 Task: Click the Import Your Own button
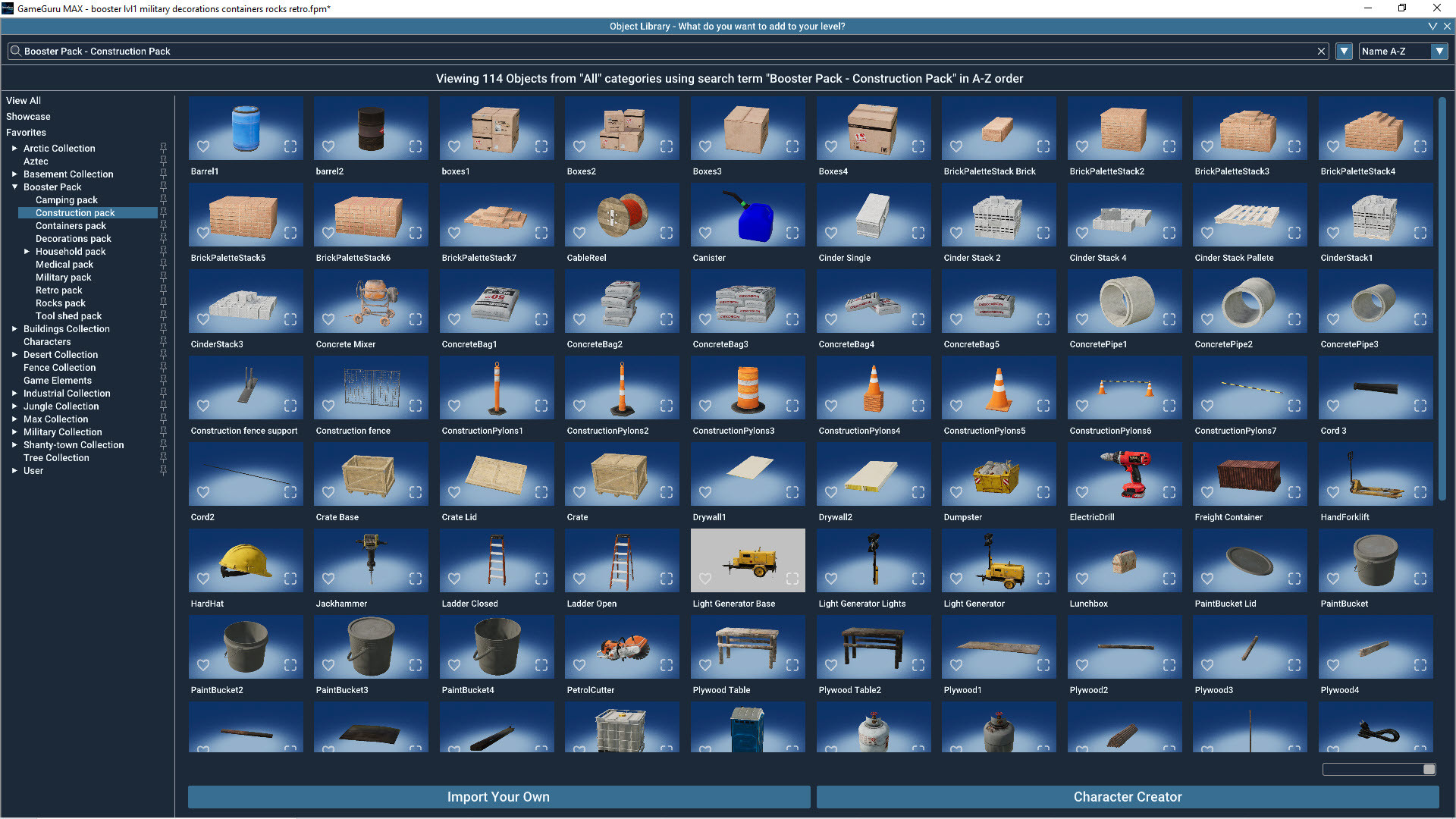pyautogui.click(x=497, y=797)
